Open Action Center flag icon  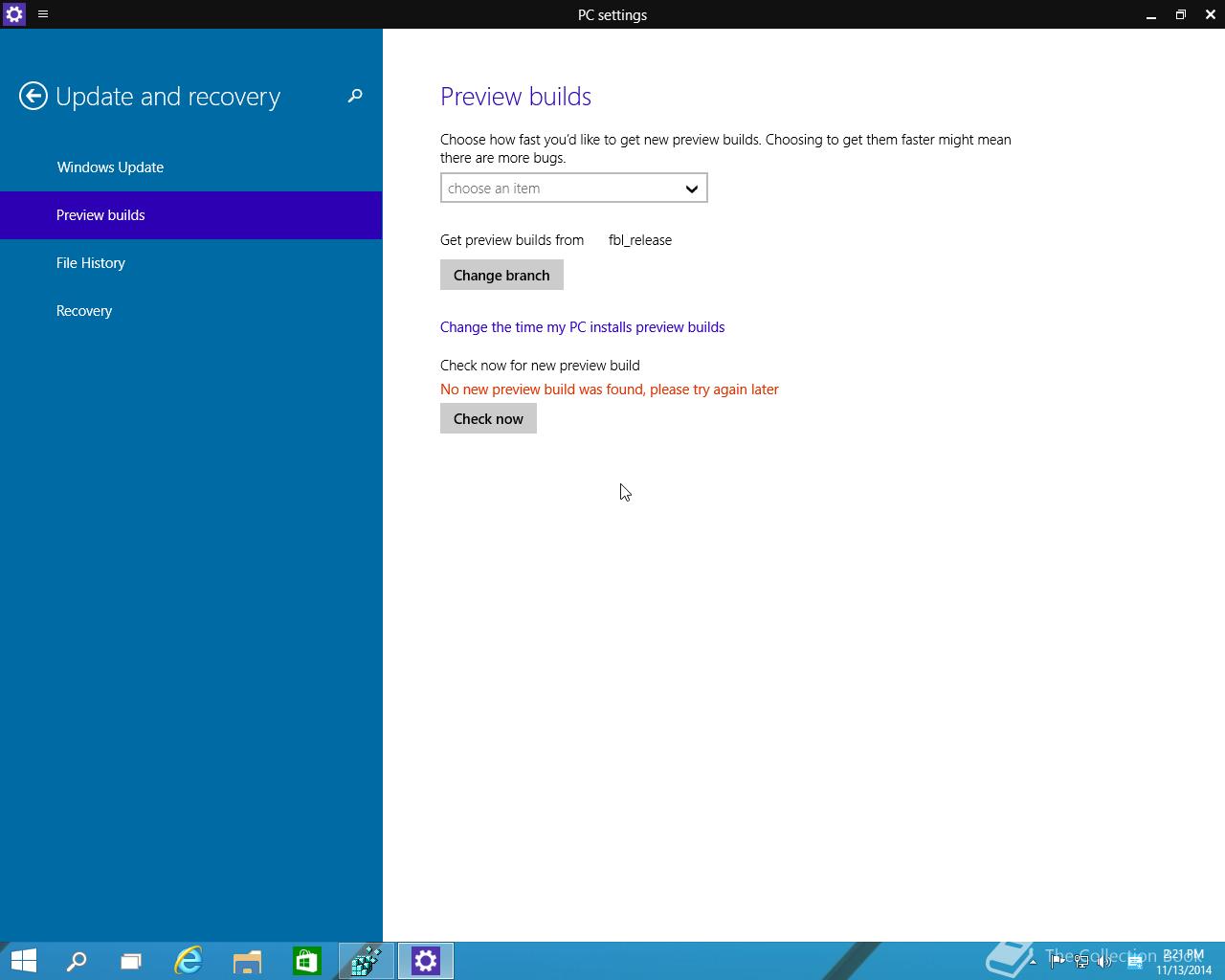pyautogui.click(x=1058, y=962)
